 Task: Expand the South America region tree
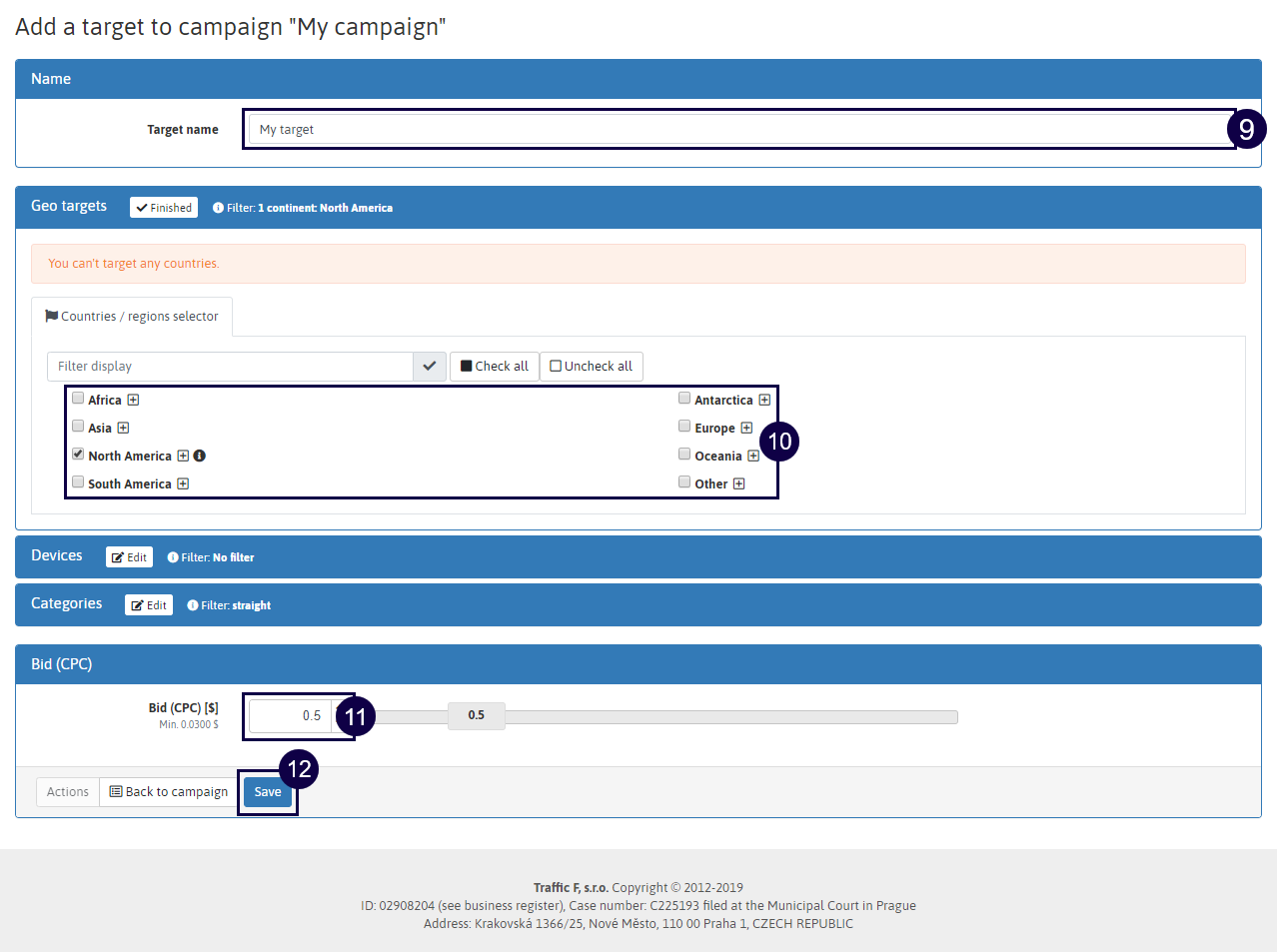pyautogui.click(x=183, y=484)
